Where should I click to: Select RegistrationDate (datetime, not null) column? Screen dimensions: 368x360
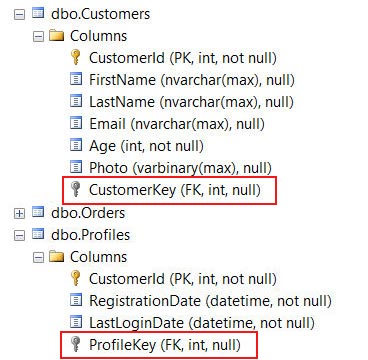[210, 301]
